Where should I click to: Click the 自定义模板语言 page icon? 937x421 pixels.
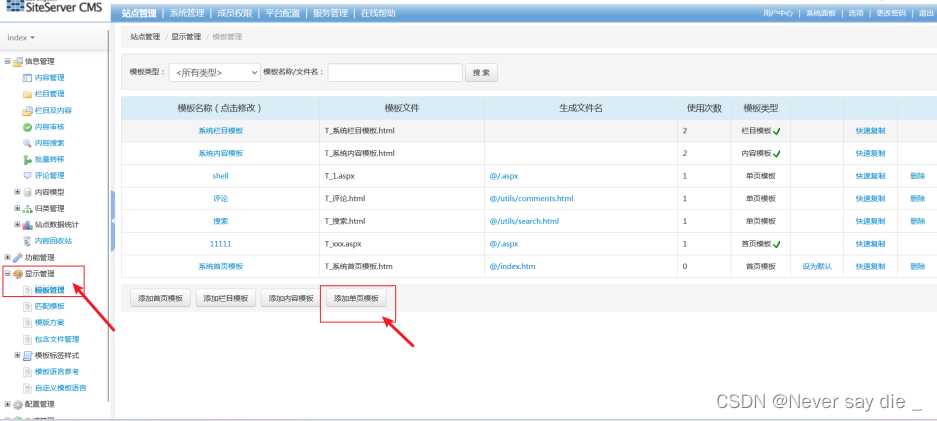(x=27, y=388)
